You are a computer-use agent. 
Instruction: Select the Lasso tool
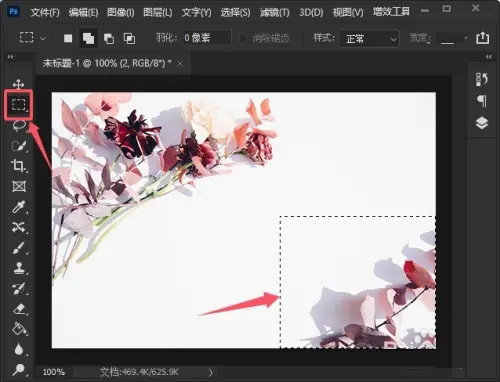19,125
